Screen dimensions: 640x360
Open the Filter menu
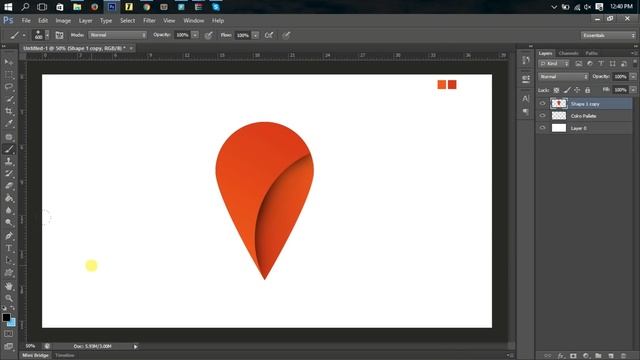tap(149, 20)
